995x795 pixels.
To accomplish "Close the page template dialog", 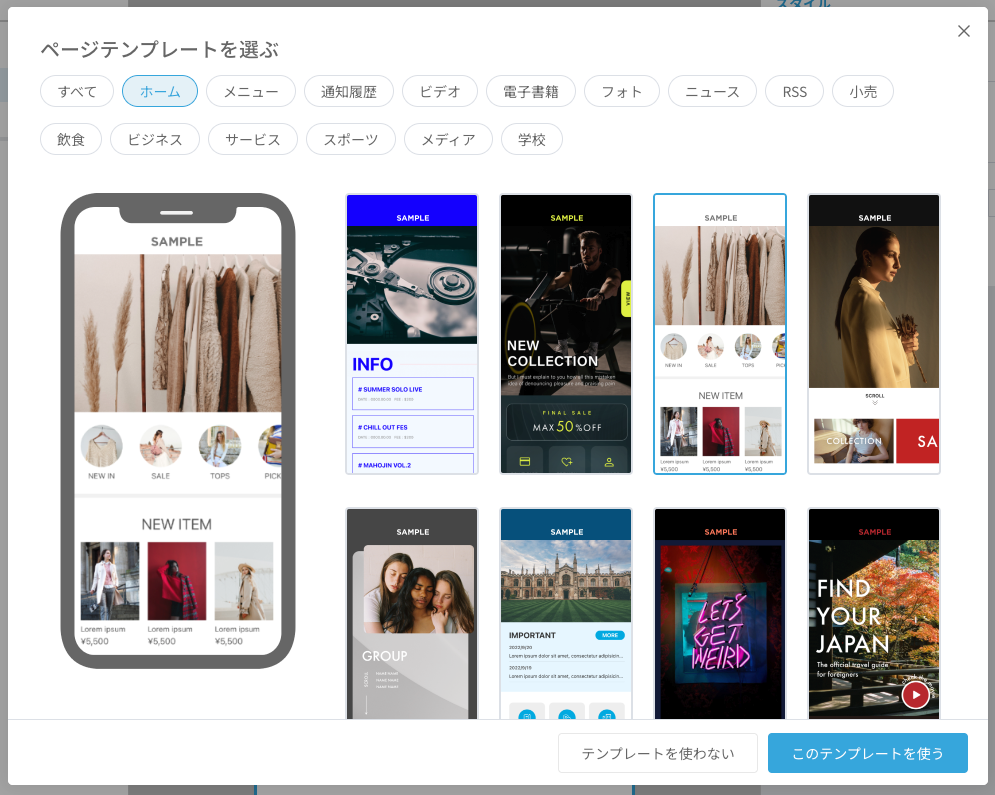I will pos(963,31).
